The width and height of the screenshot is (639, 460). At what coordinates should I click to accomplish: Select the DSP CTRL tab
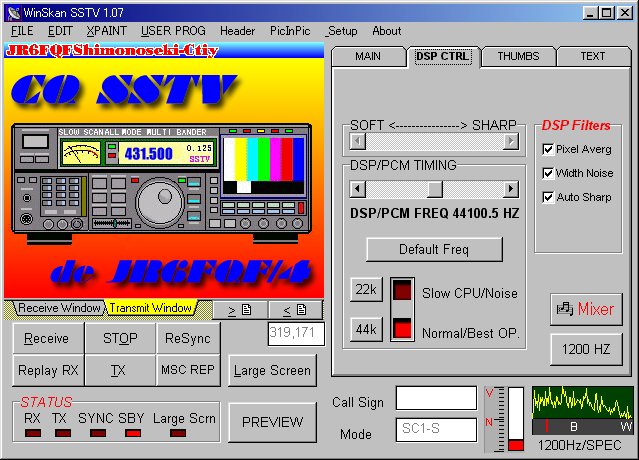coord(443,56)
